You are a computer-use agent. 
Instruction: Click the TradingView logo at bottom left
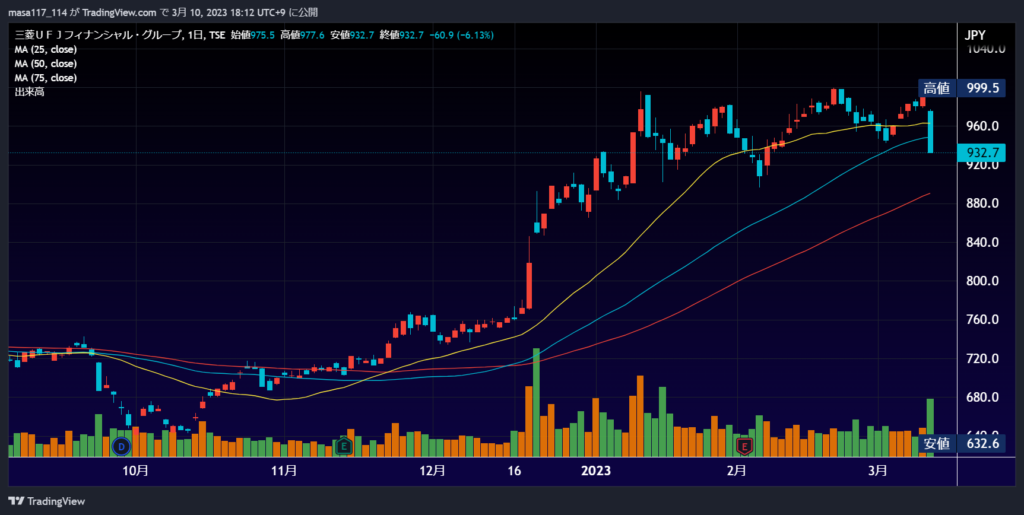click(x=47, y=501)
